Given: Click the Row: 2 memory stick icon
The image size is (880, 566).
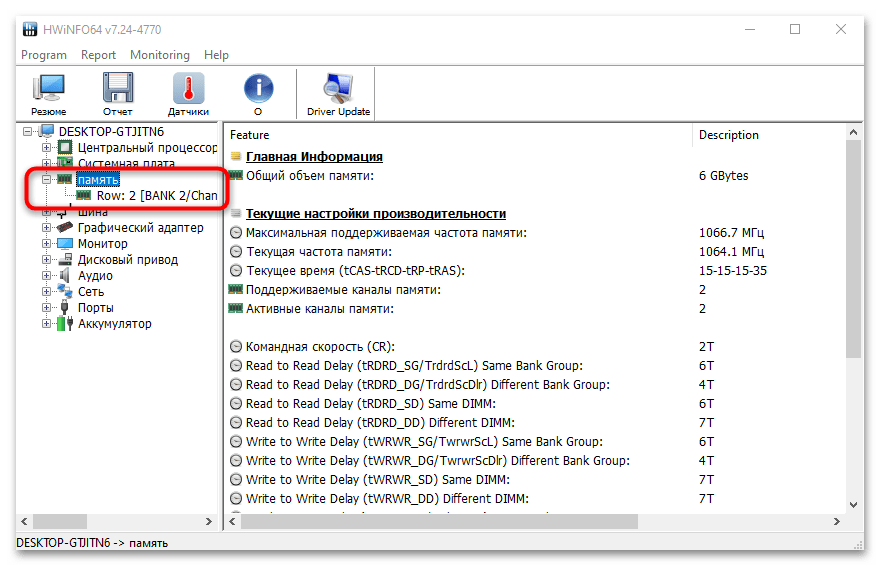Looking at the screenshot, I should pos(84,195).
